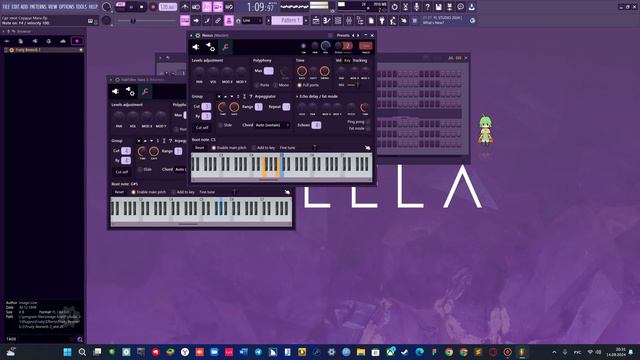This screenshot has height=360, width=640.
Task: Select the browser cloud tab icon
Action: [62, 41]
